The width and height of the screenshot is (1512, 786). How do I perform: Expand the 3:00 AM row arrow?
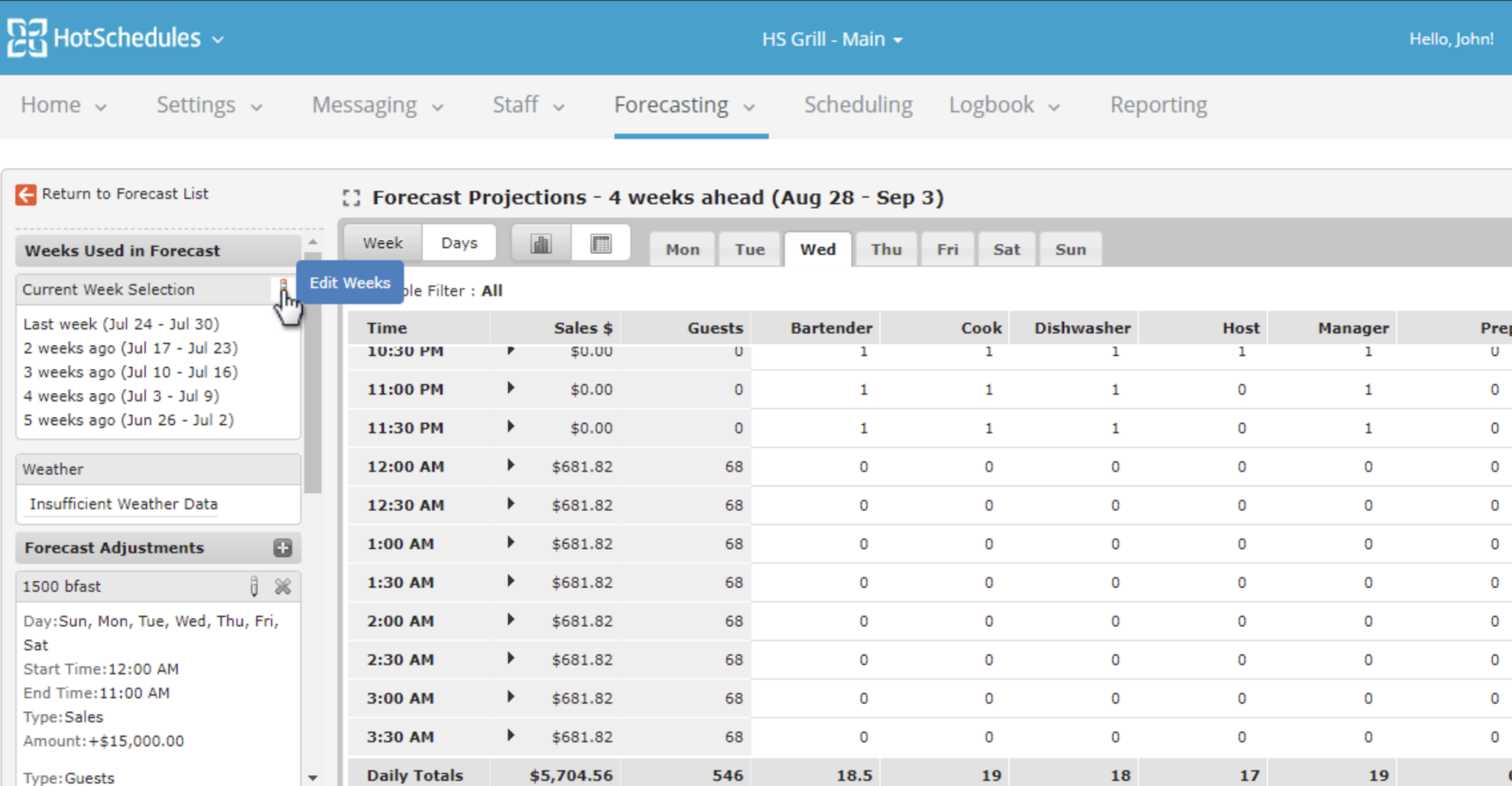coord(510,697)
